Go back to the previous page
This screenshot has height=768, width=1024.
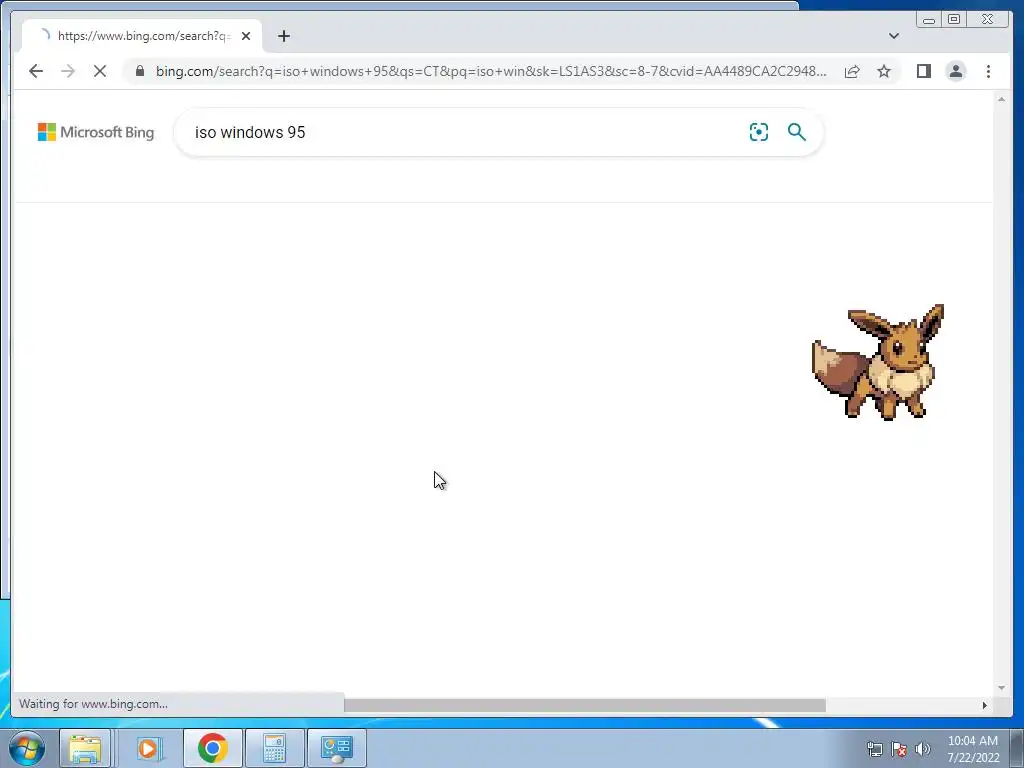point(36,71)
